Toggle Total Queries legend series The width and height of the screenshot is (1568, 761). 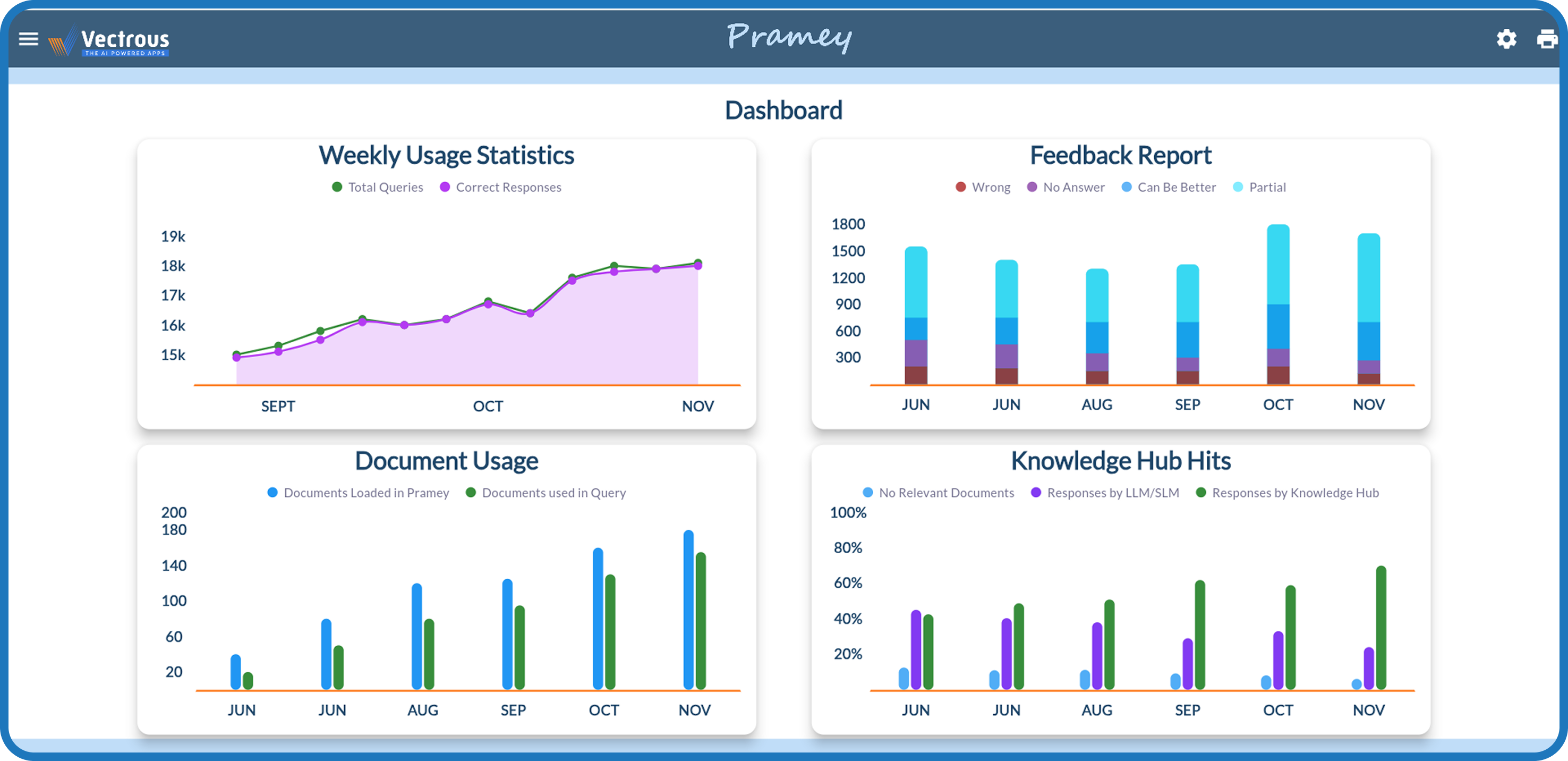click(x=377, y=187)
